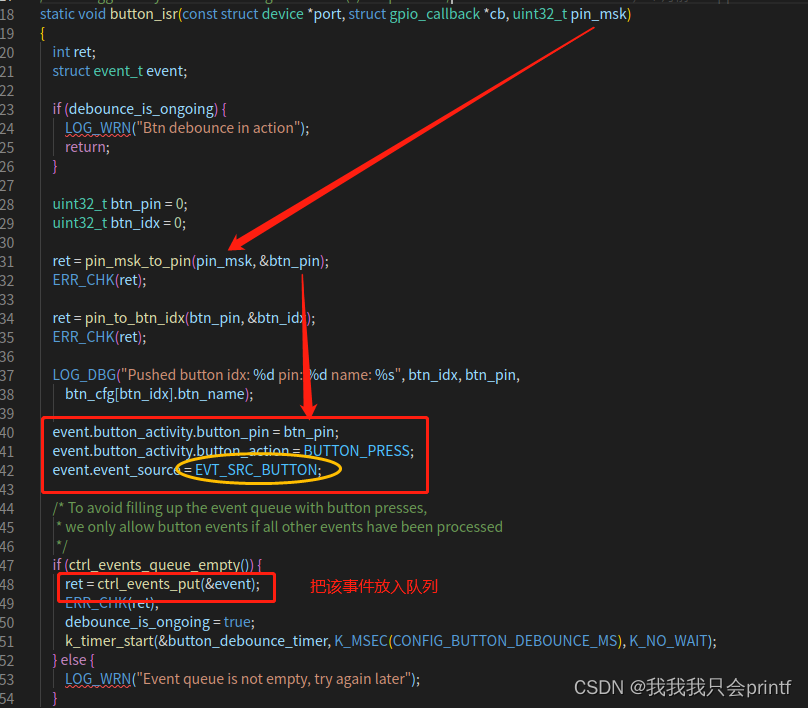
Task: Select the else keyword on line 52
Action: click(75, 659)
